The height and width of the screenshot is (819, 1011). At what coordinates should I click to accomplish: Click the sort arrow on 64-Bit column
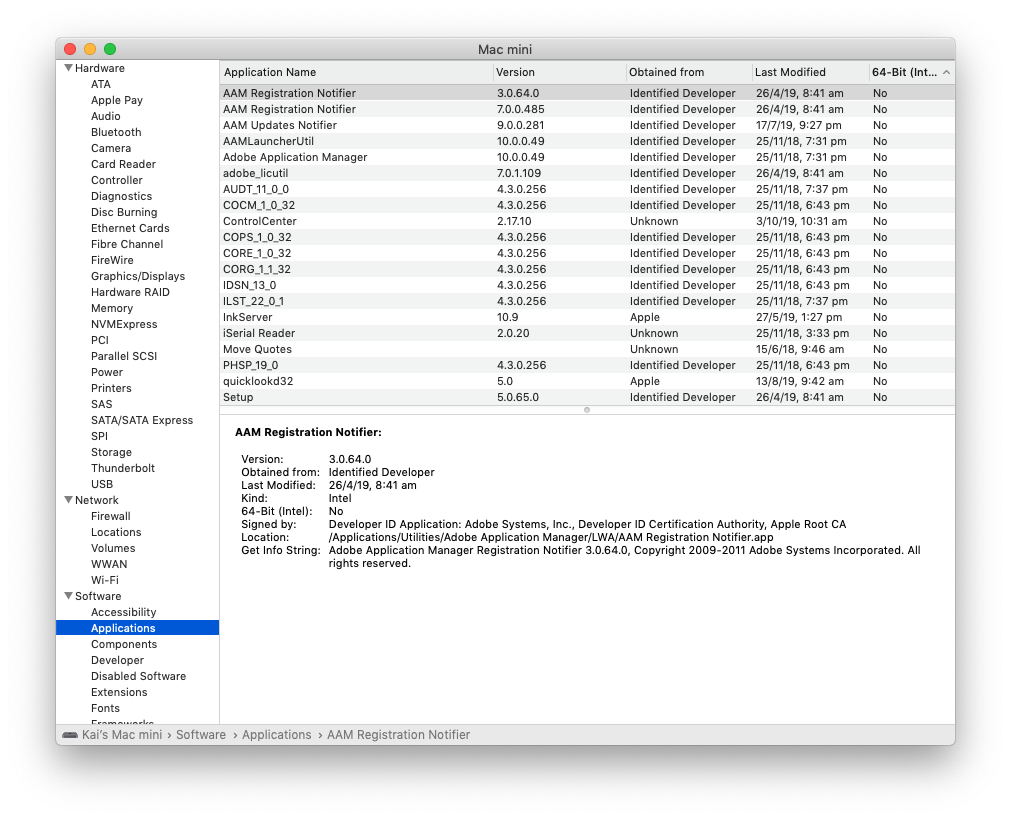946,72
